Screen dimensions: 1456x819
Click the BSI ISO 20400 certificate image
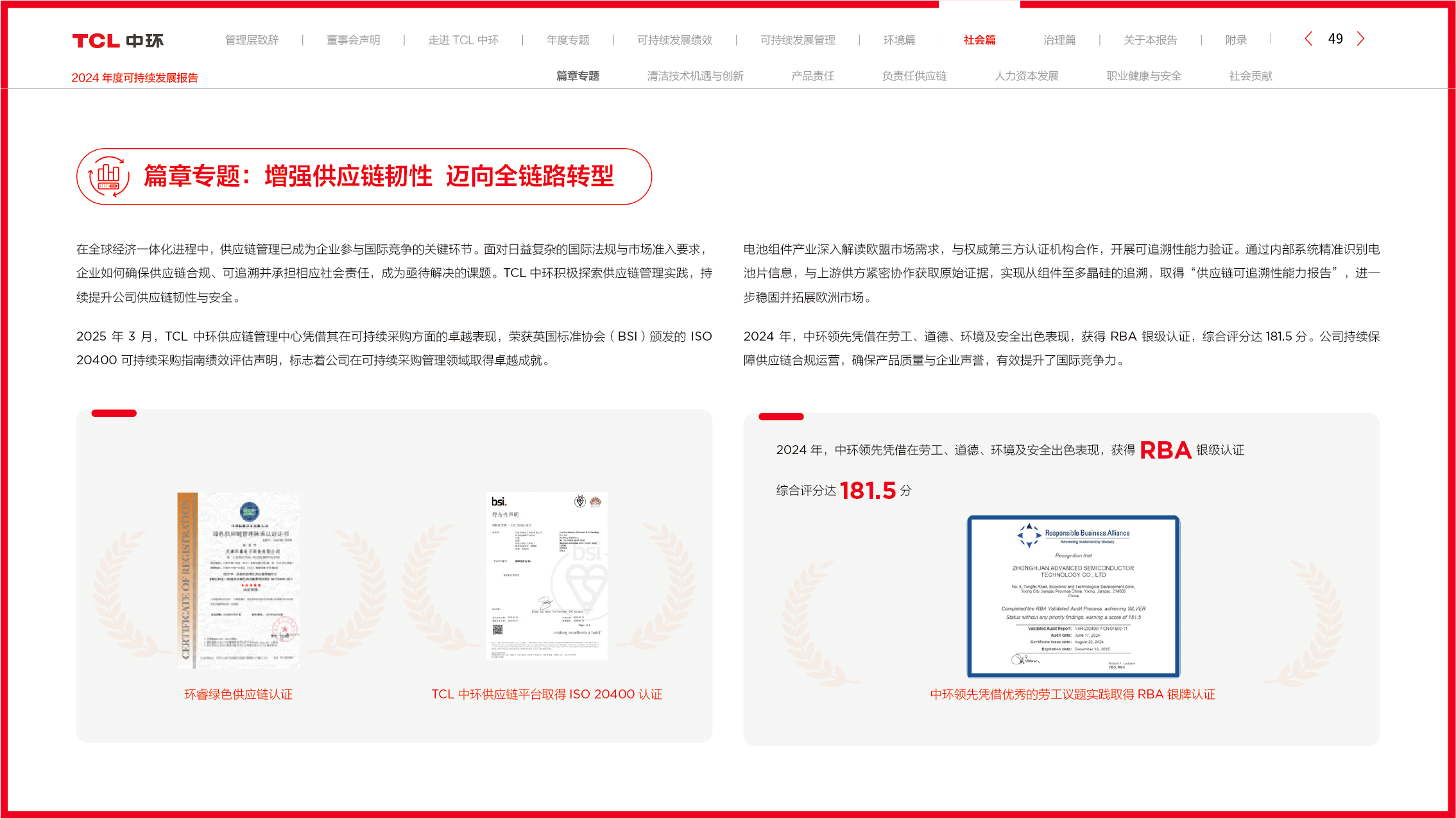click(x=546, y=575)
